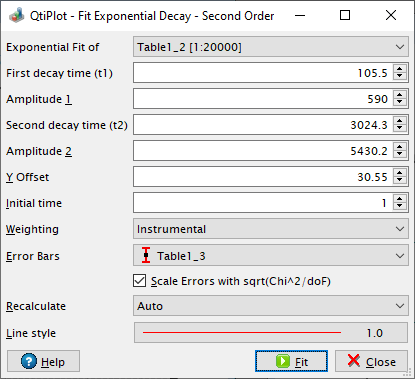Click the QtiPlot application icon in title bar

click(16, 15)
